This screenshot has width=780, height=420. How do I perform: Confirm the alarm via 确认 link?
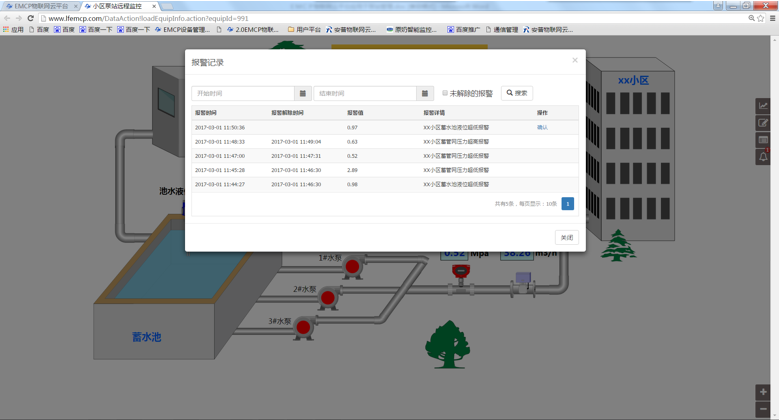pyautogui.click(x=542, y=127)
